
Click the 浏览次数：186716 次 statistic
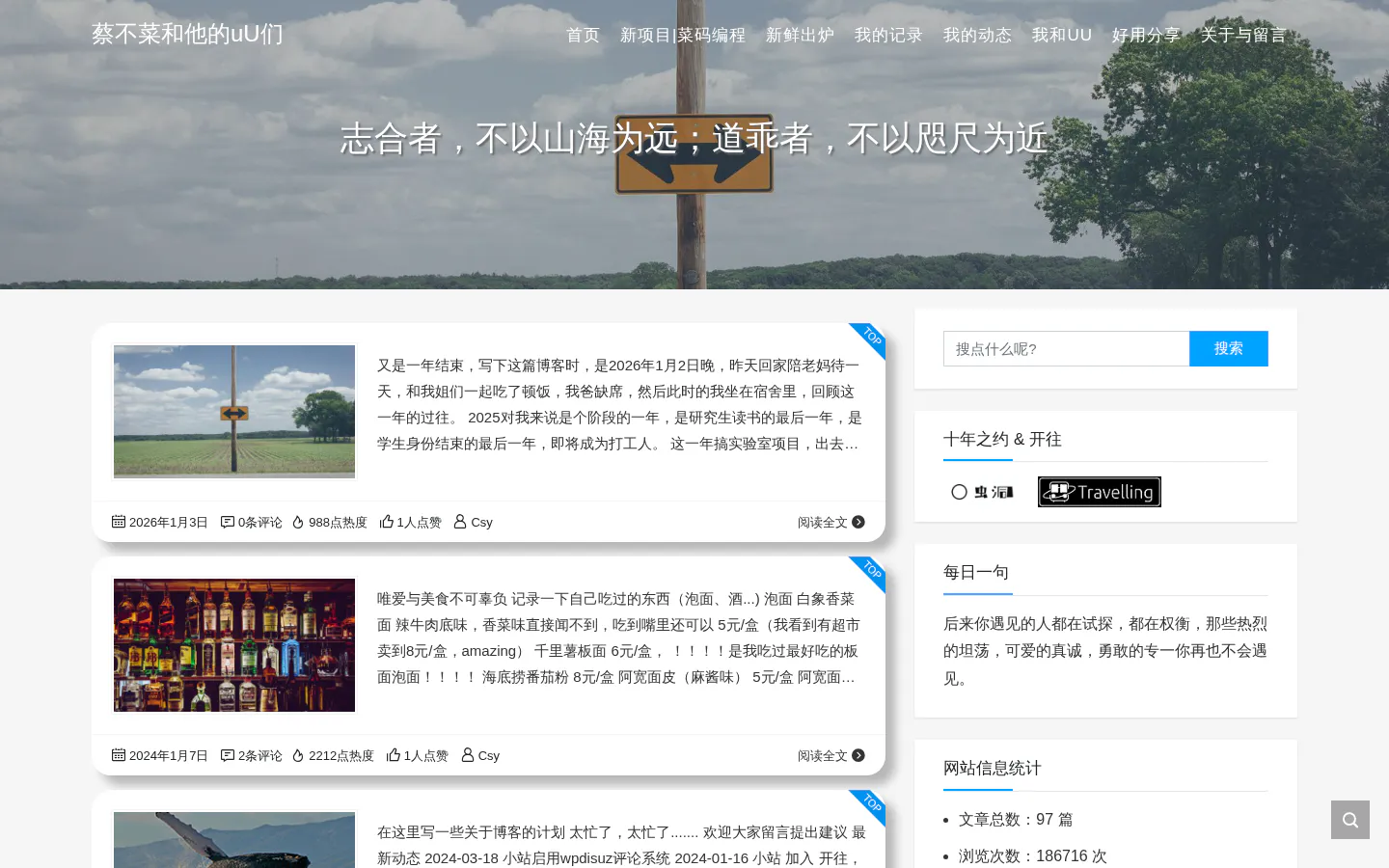coord(1033,856)
